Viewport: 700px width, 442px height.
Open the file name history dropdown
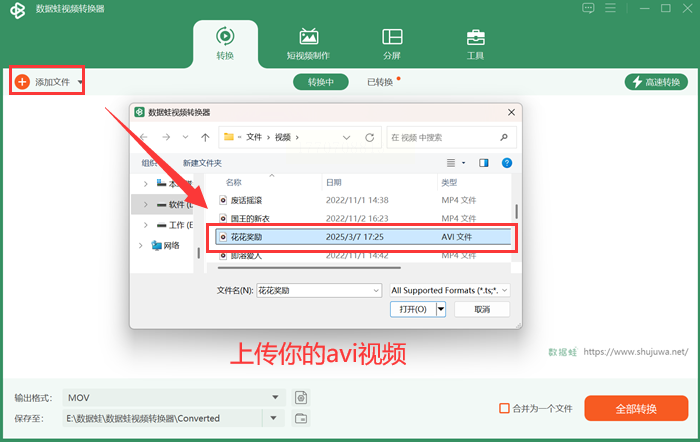[x=376, y=291]
